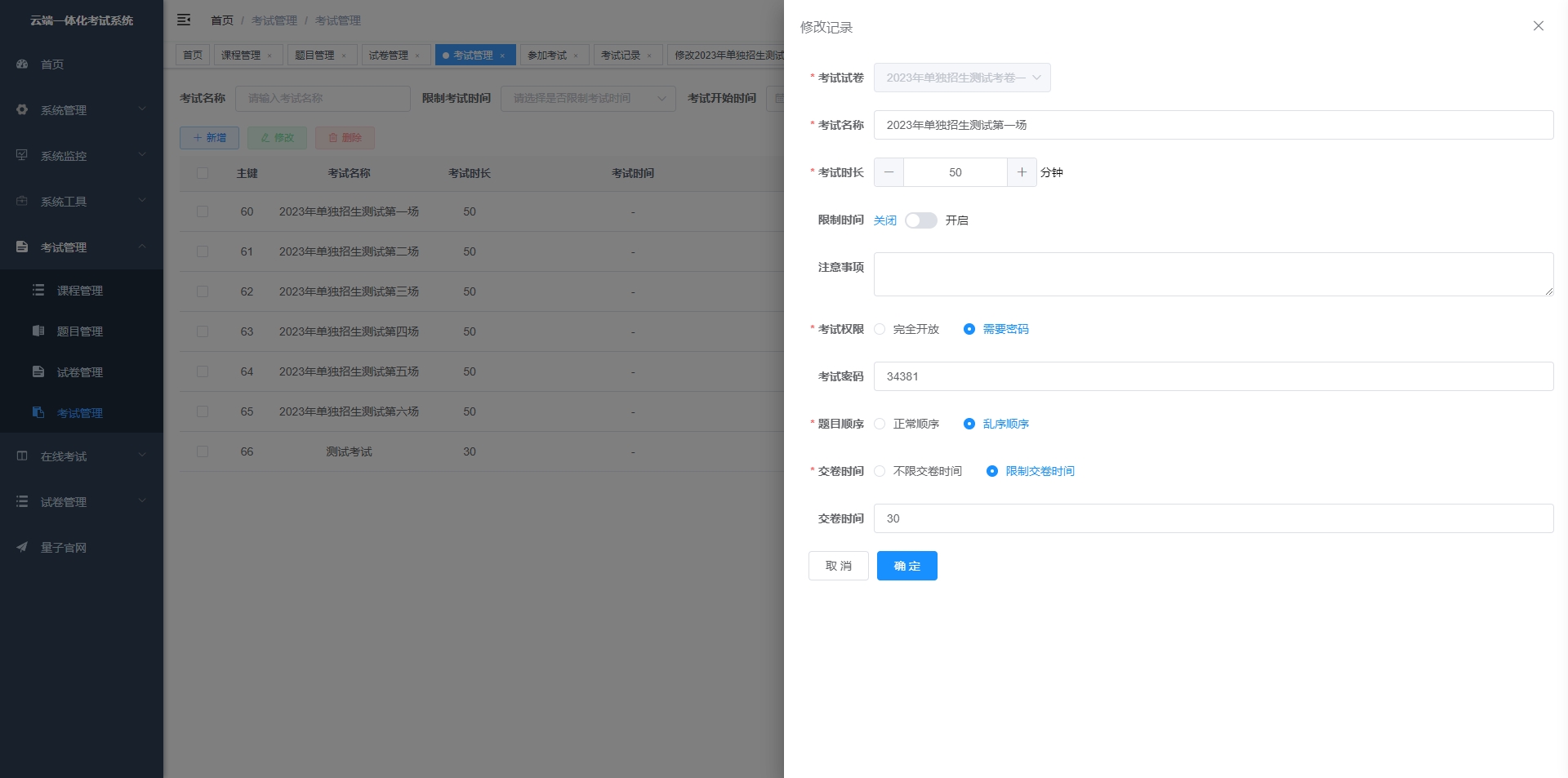Close the 参加考试 tab with its x
The height and width of the screenshot is (778, 1568).
[x=576, y=56]
